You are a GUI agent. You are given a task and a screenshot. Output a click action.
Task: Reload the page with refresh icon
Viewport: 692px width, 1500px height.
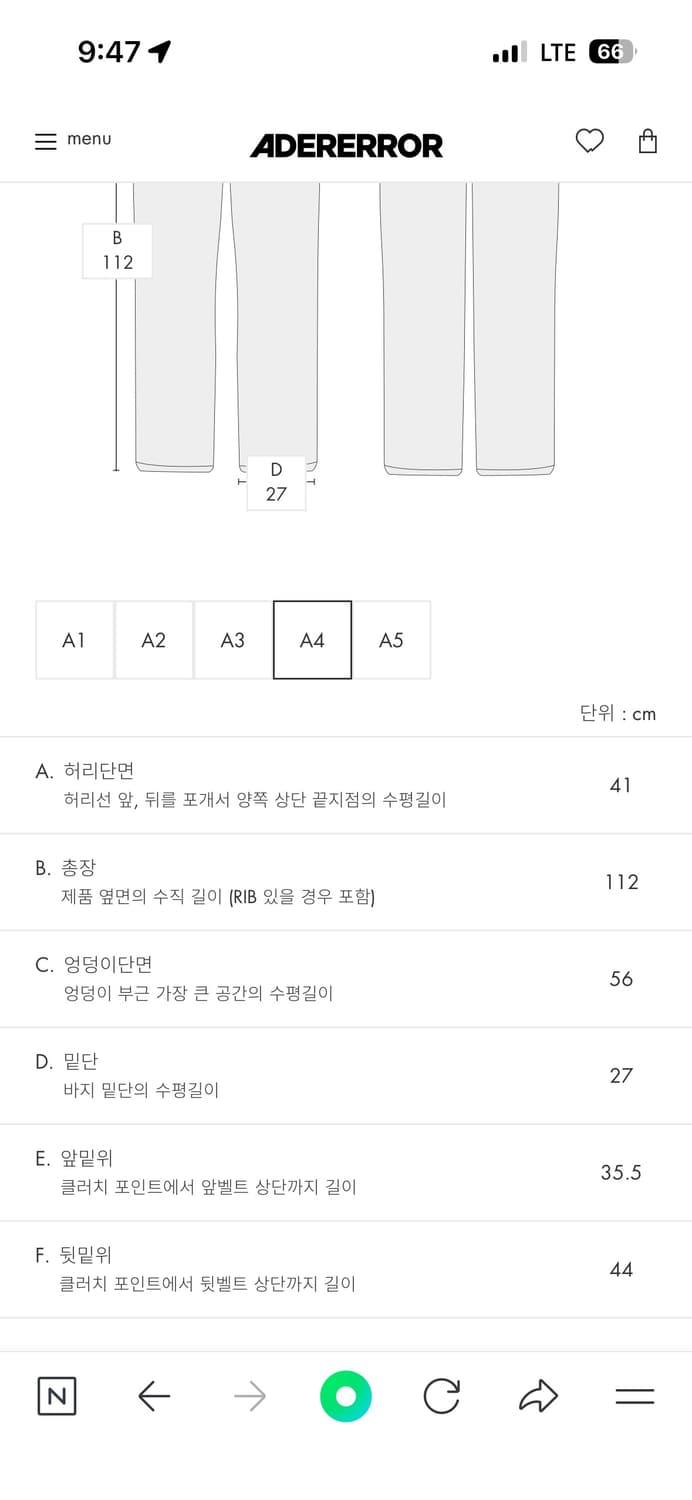coord(442,1396)
